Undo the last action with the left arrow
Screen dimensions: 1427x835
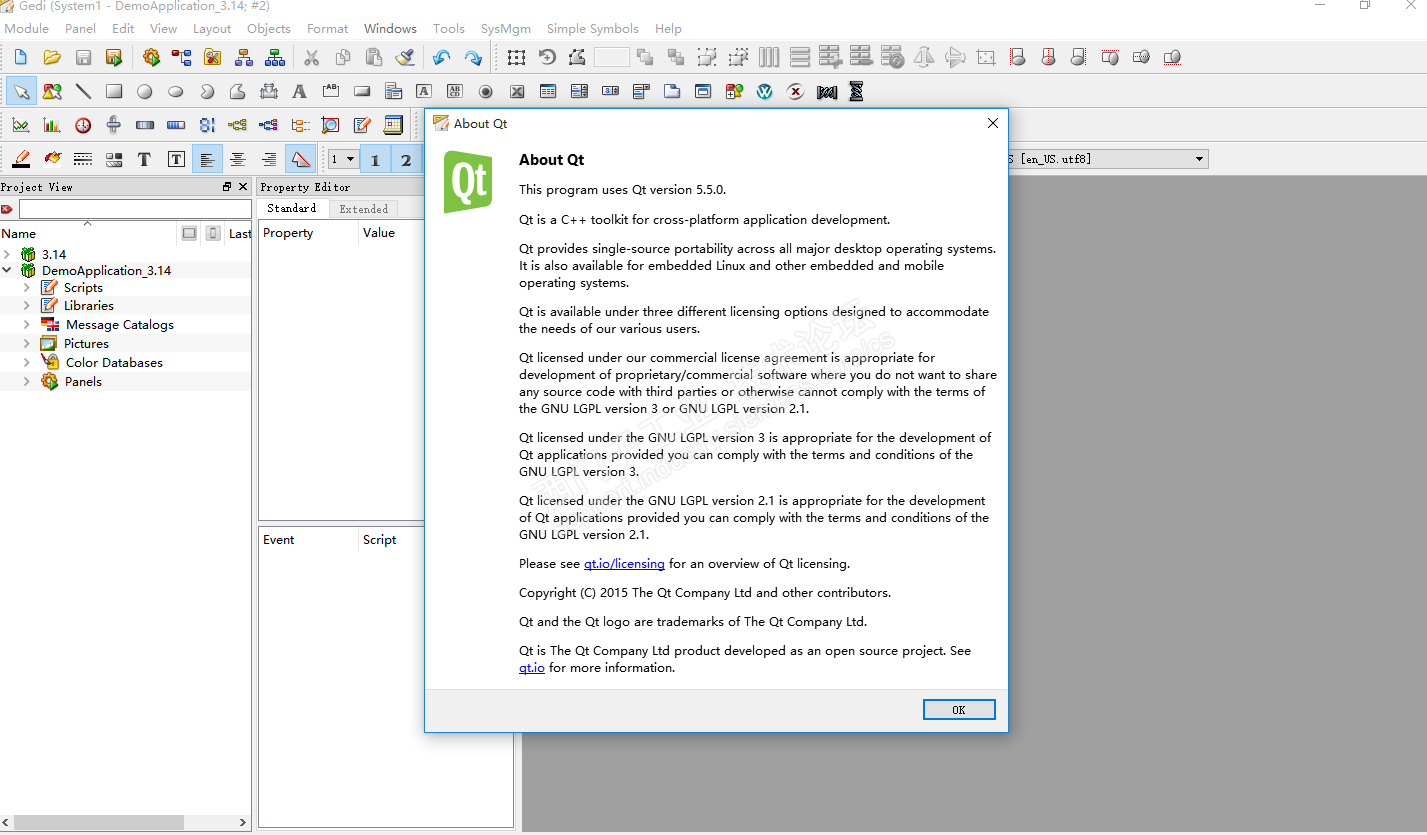point(442,57)
